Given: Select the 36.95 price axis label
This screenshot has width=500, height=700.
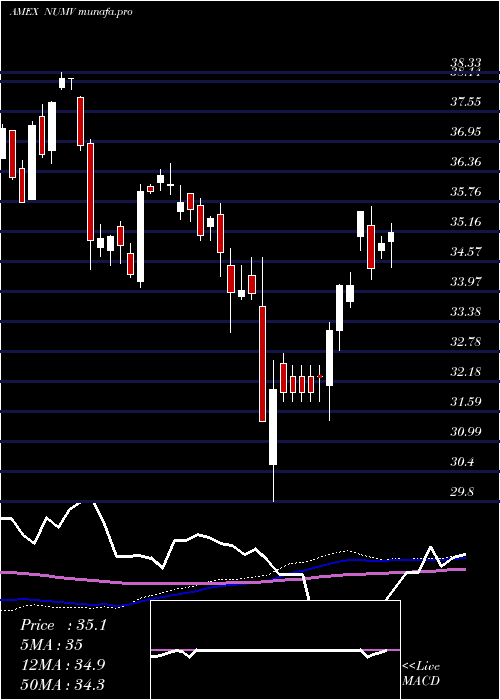Looking at the screenshot, I should tap(465, 132).
